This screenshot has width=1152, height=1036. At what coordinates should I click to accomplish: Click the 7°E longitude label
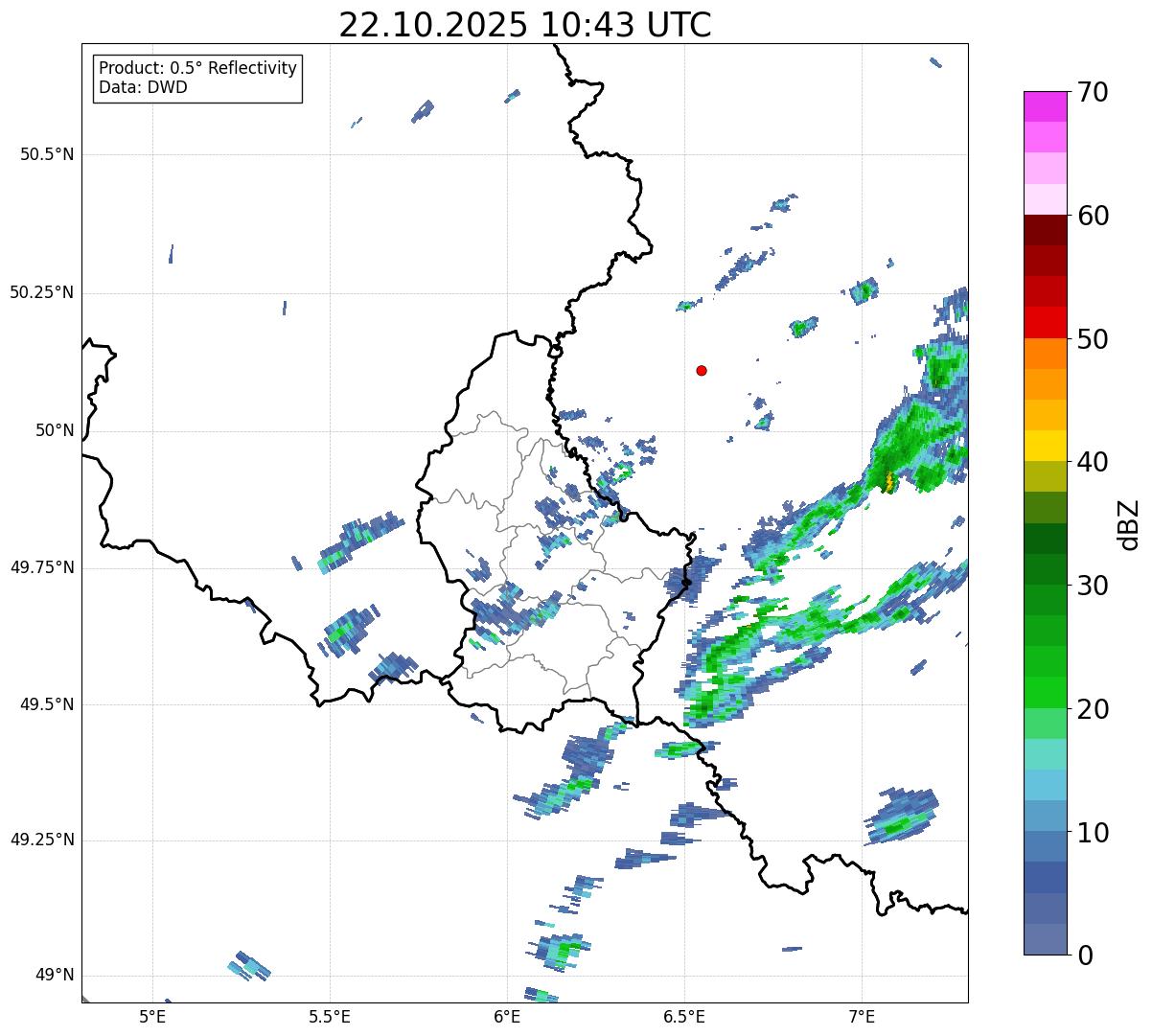[862, 1016]
